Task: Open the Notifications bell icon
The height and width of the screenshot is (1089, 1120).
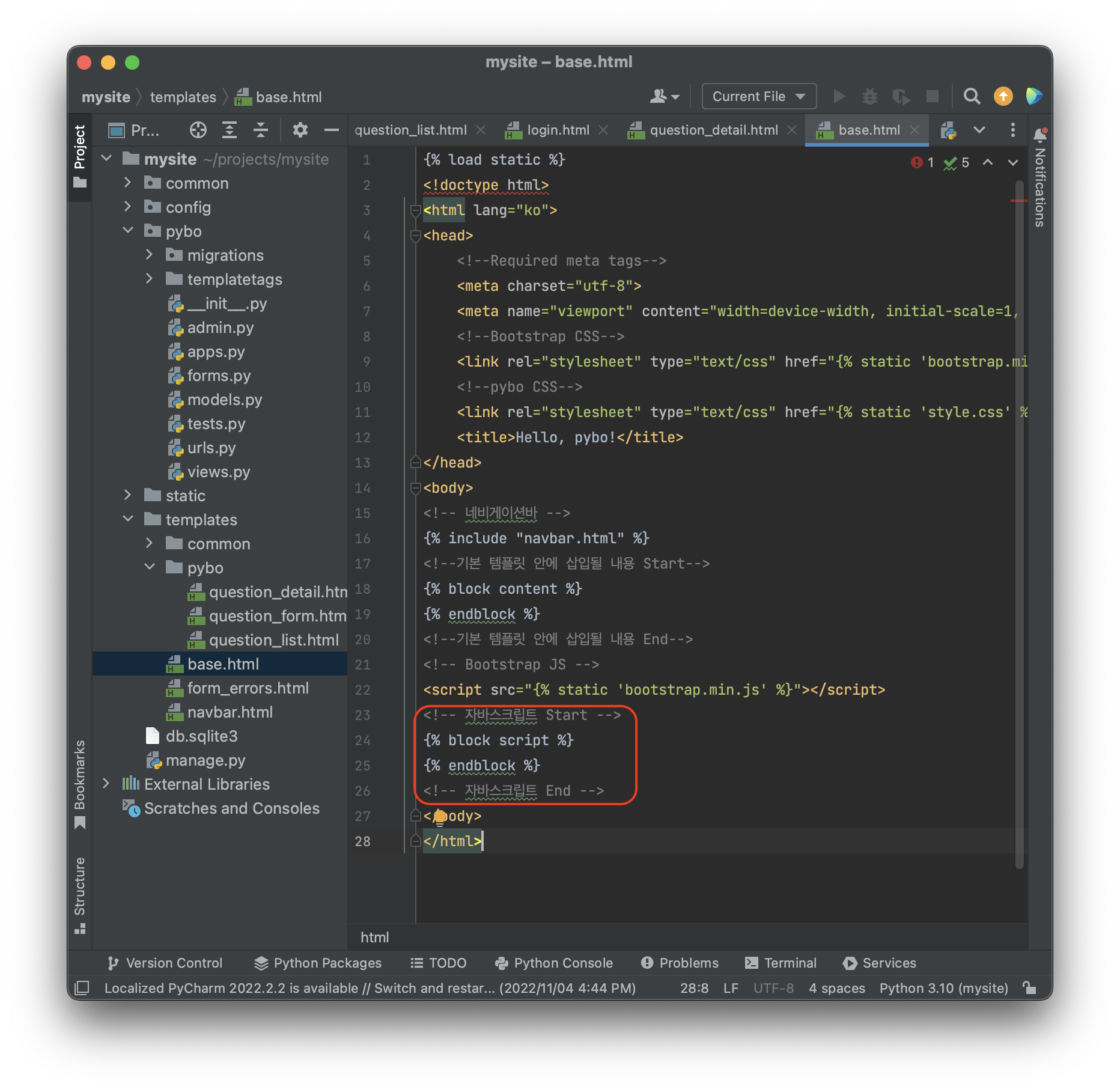Action: click(1040, 134)
